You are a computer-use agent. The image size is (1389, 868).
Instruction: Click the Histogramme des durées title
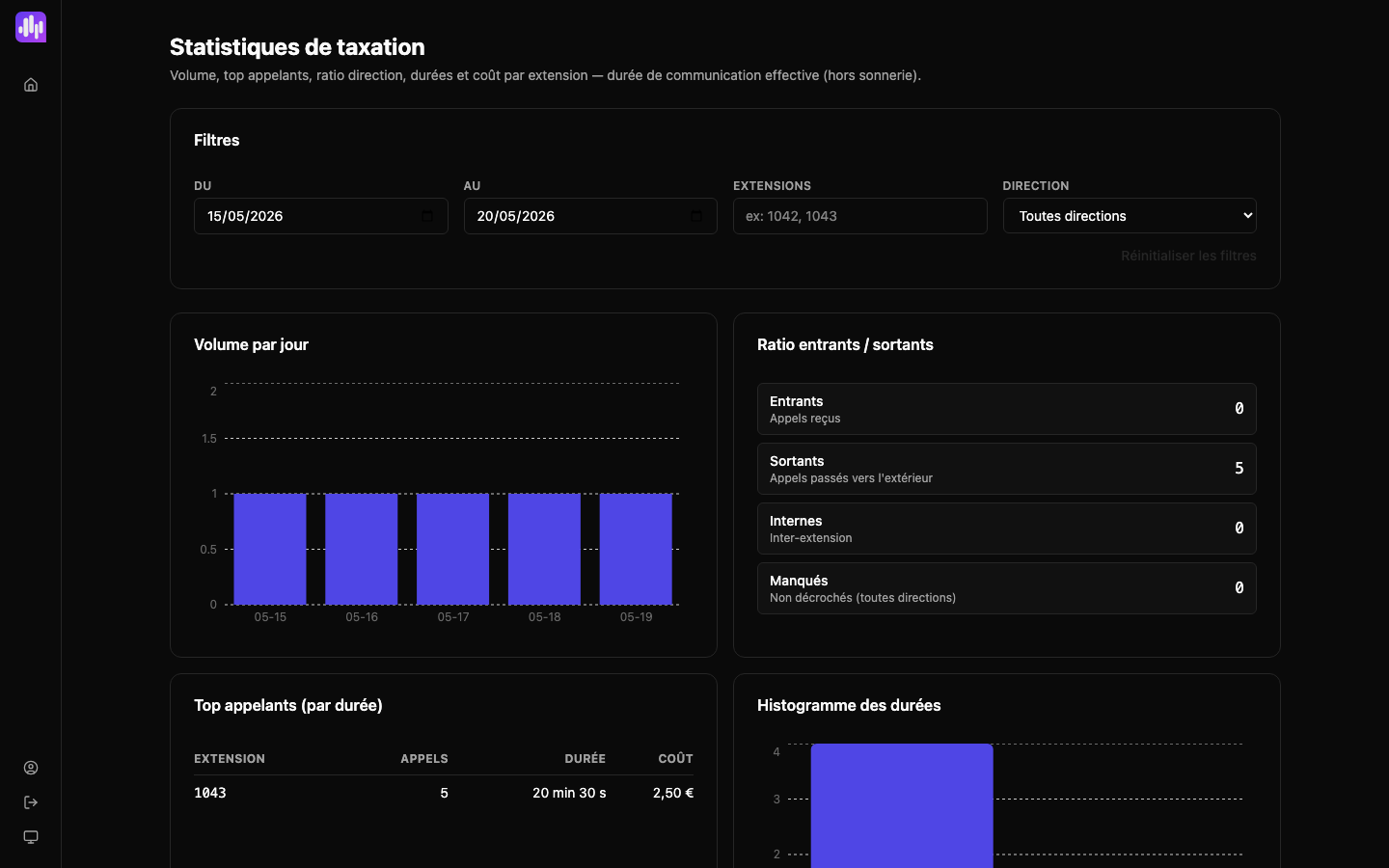(849, 705)
